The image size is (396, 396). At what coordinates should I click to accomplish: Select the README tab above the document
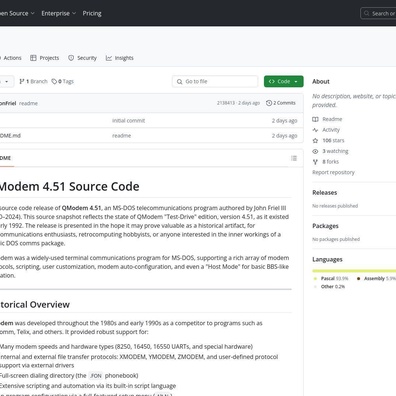tap(6, 158)
